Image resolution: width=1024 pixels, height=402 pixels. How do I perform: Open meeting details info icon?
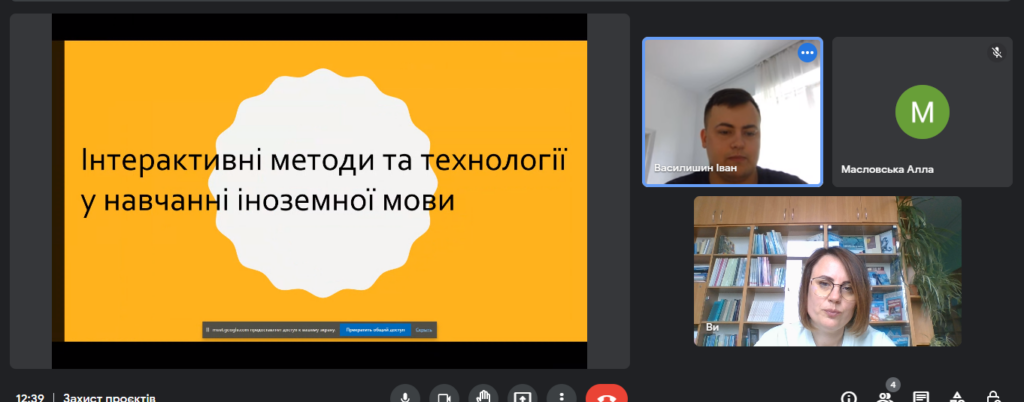coord(849,397)
